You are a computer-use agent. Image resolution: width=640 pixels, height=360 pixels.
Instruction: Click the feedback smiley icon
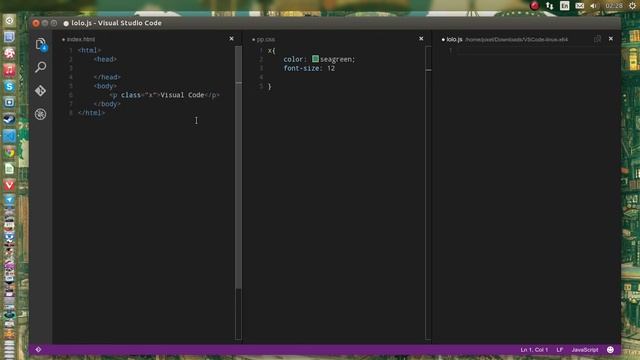click(610, 349)
